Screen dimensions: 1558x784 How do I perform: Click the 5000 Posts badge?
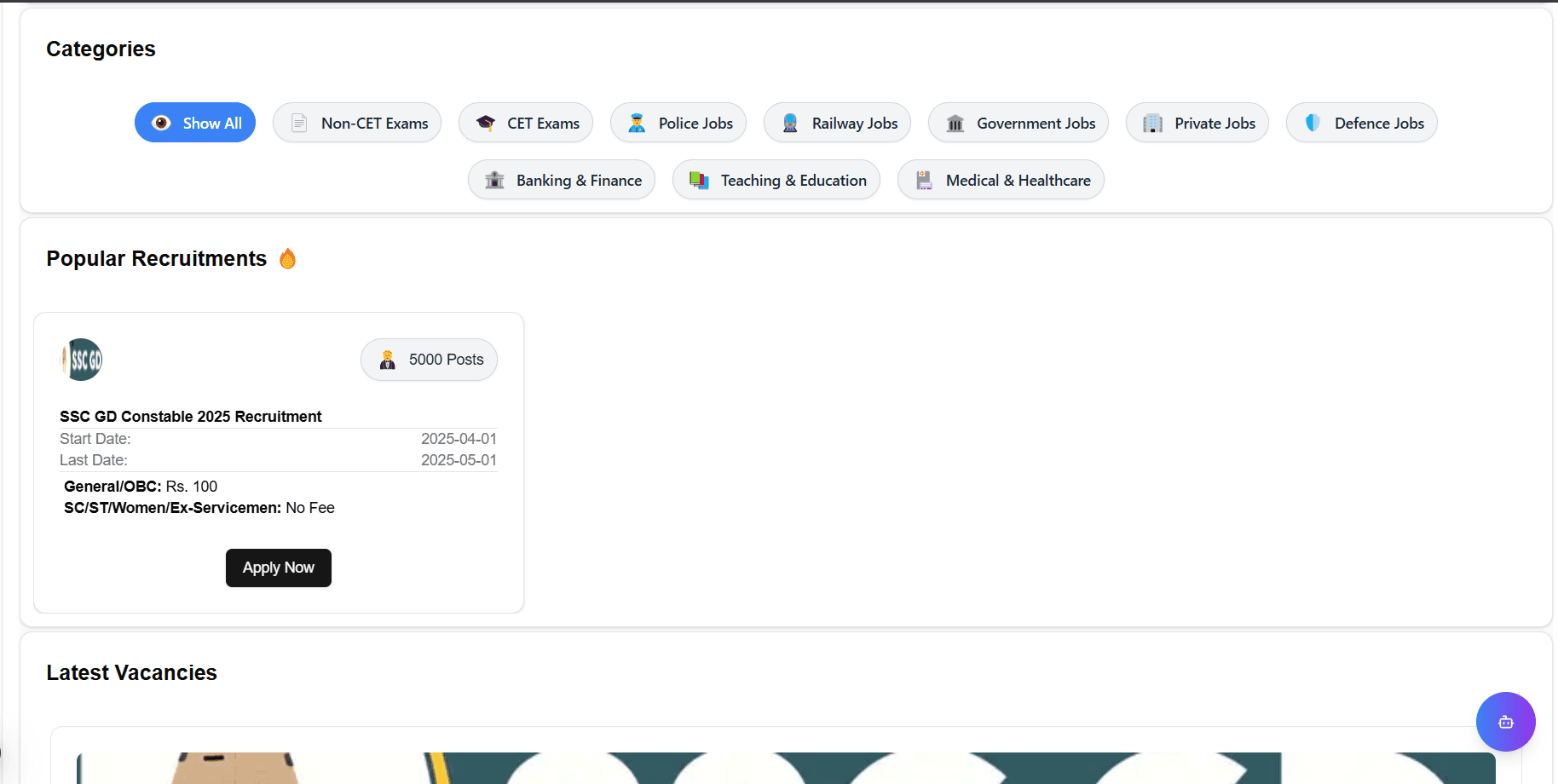[429, 360]
